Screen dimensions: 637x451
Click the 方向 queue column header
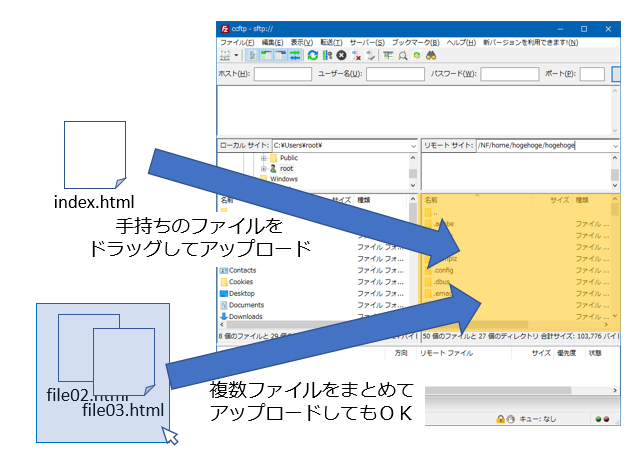(401, 353)
